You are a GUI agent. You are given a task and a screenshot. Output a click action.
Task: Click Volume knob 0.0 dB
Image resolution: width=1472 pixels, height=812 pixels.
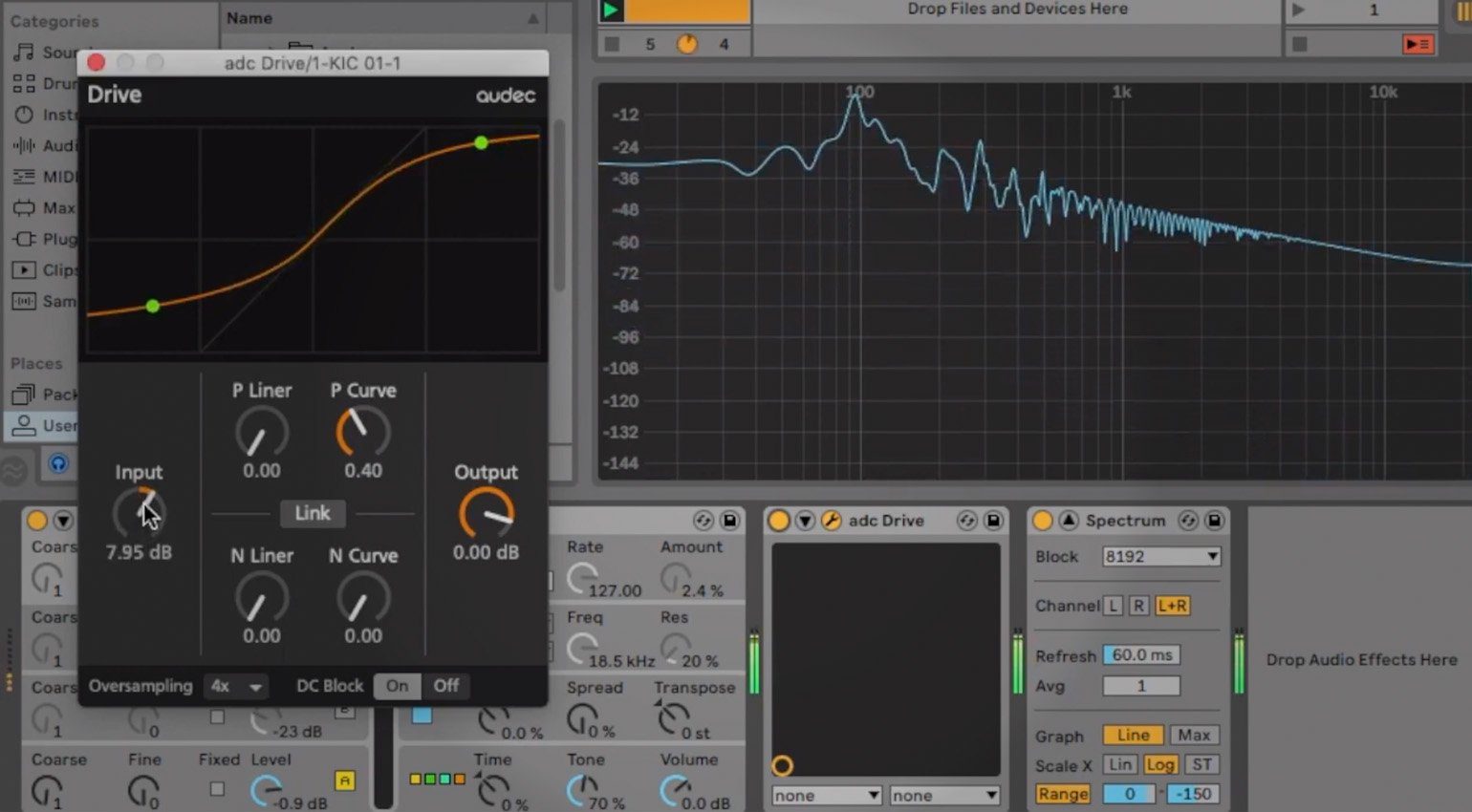(674, 790)
